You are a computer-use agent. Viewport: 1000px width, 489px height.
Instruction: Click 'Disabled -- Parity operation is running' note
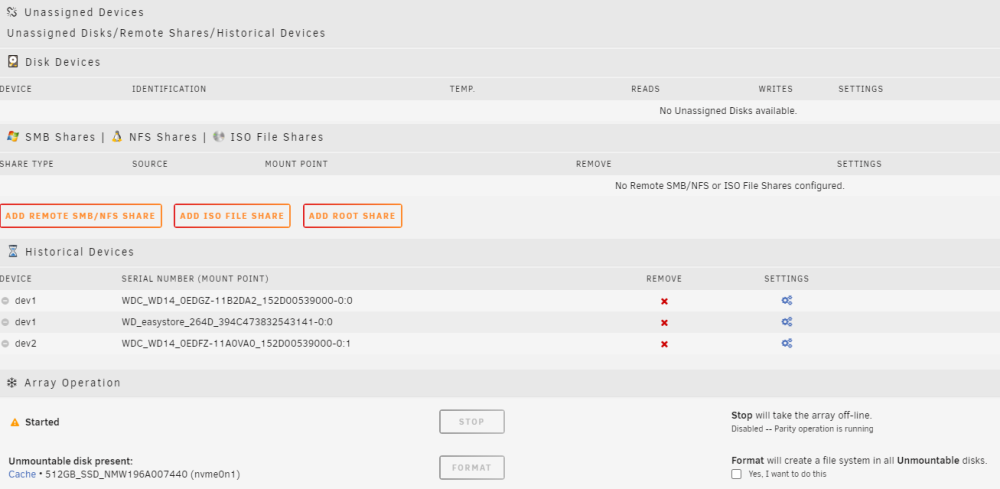802,429
